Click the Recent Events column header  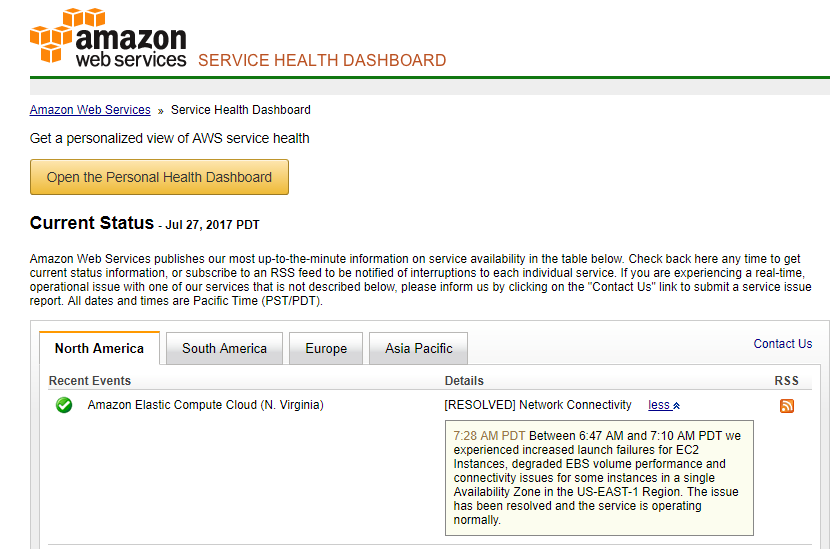[90, 381]
